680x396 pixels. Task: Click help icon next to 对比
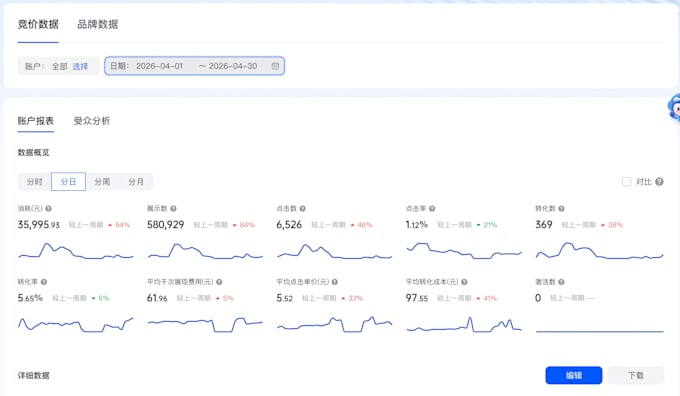659,182
